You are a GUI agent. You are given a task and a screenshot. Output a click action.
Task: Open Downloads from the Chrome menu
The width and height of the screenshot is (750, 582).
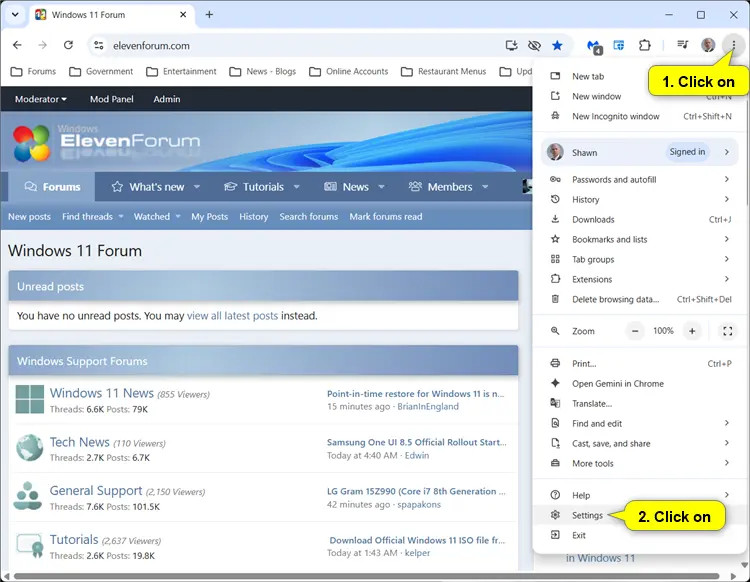coord(641,220)
